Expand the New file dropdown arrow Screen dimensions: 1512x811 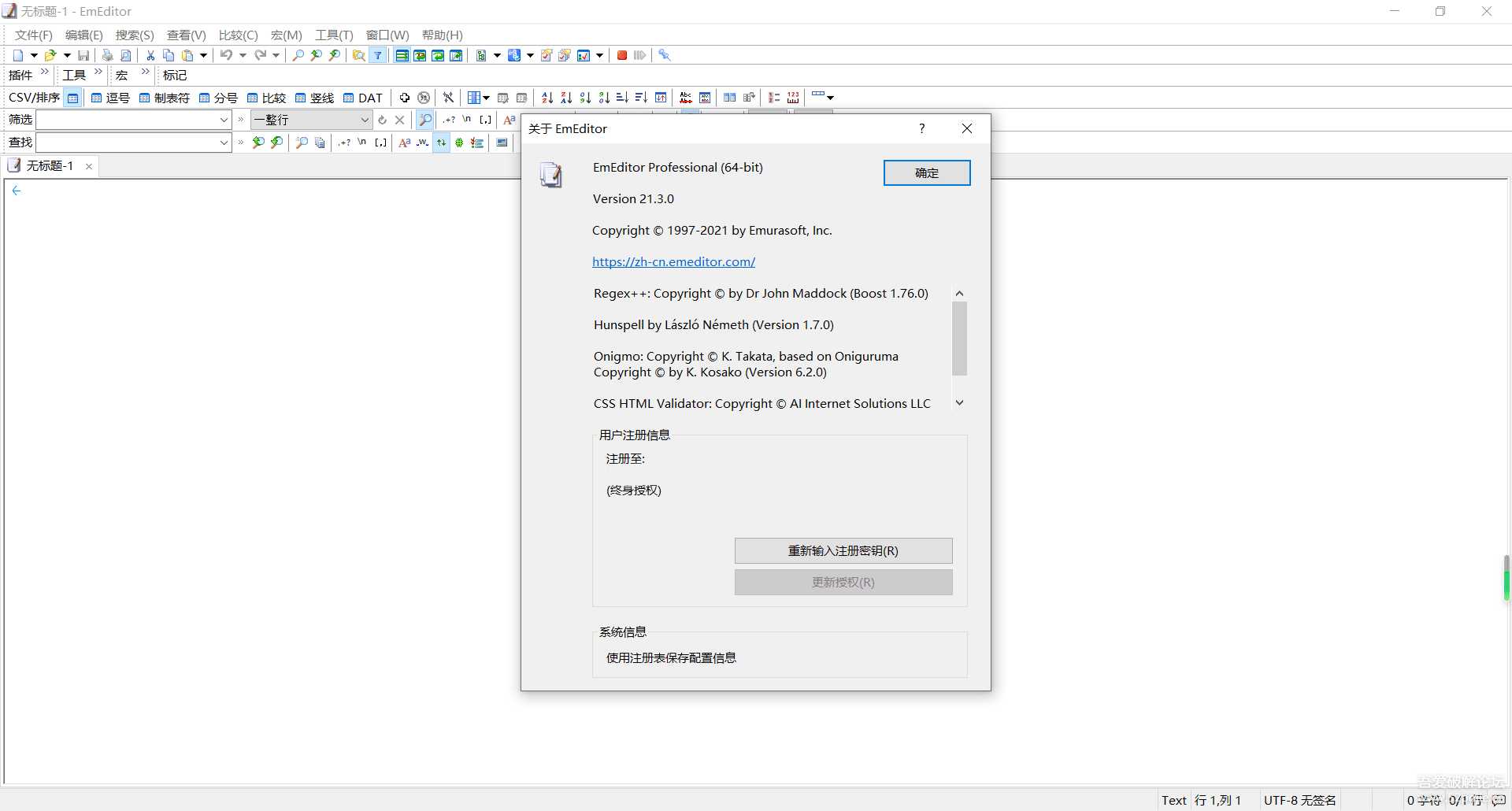point(34,55)
